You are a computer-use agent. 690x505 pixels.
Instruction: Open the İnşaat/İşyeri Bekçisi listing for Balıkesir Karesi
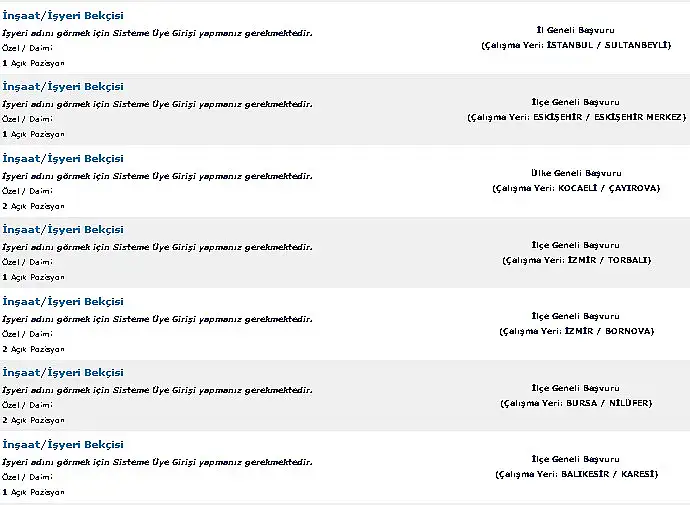(63, 445)
